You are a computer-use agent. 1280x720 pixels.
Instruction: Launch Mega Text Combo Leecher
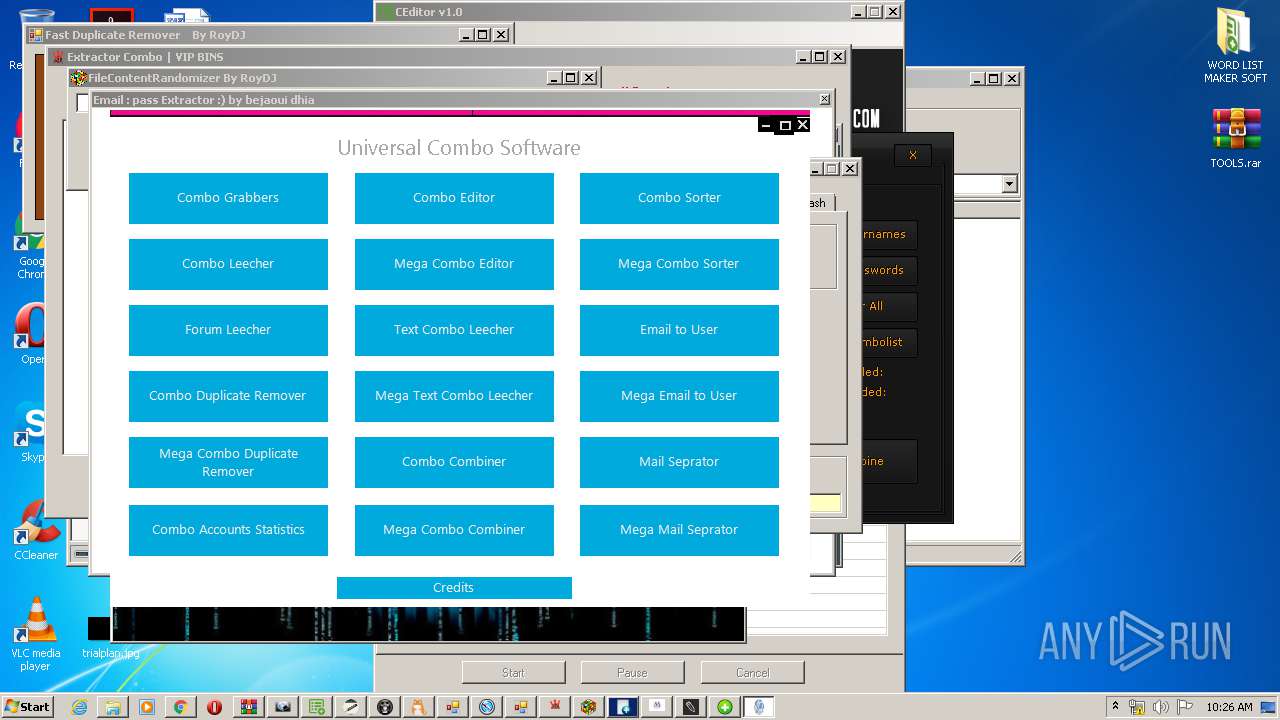click(x=454, y=396)
